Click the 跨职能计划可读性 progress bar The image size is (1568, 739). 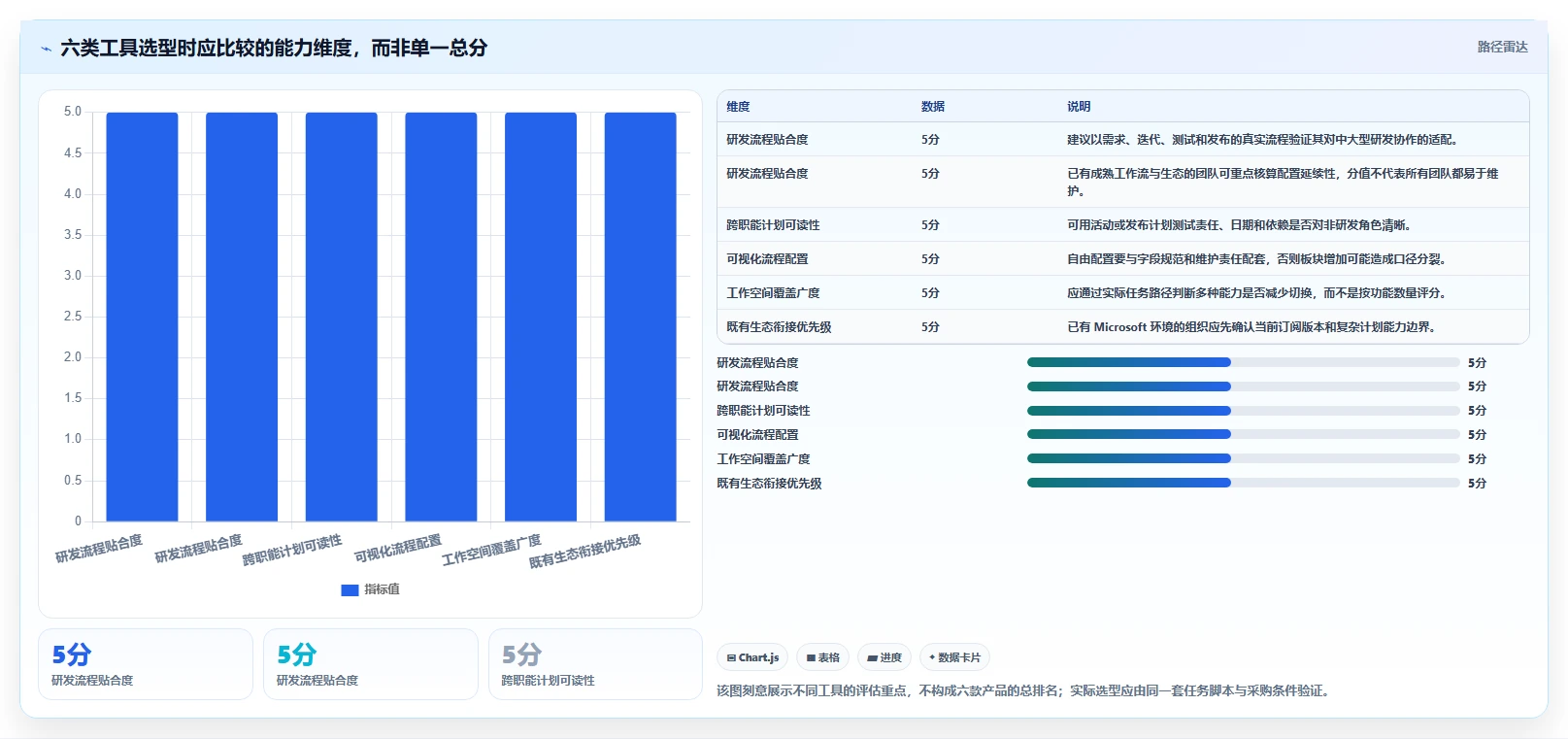pos(1243,411)
